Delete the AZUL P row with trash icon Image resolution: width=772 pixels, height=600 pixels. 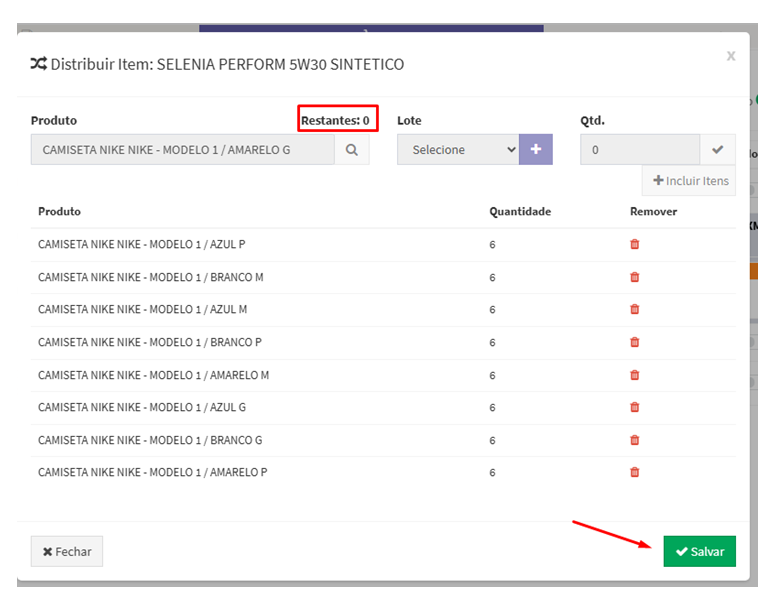coord(634,244)
